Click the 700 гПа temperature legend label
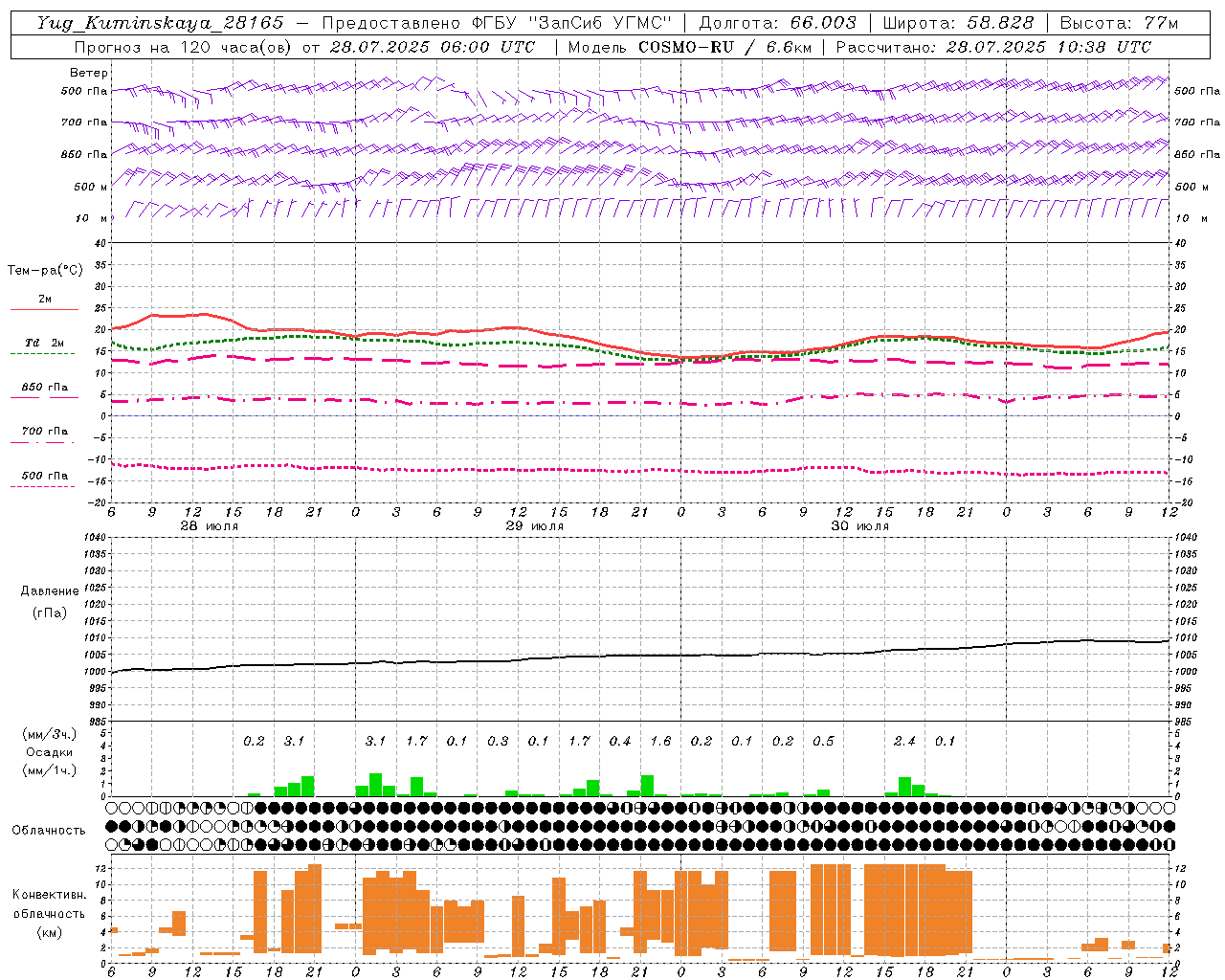The image size is (1225, 980). pos(45,432)
